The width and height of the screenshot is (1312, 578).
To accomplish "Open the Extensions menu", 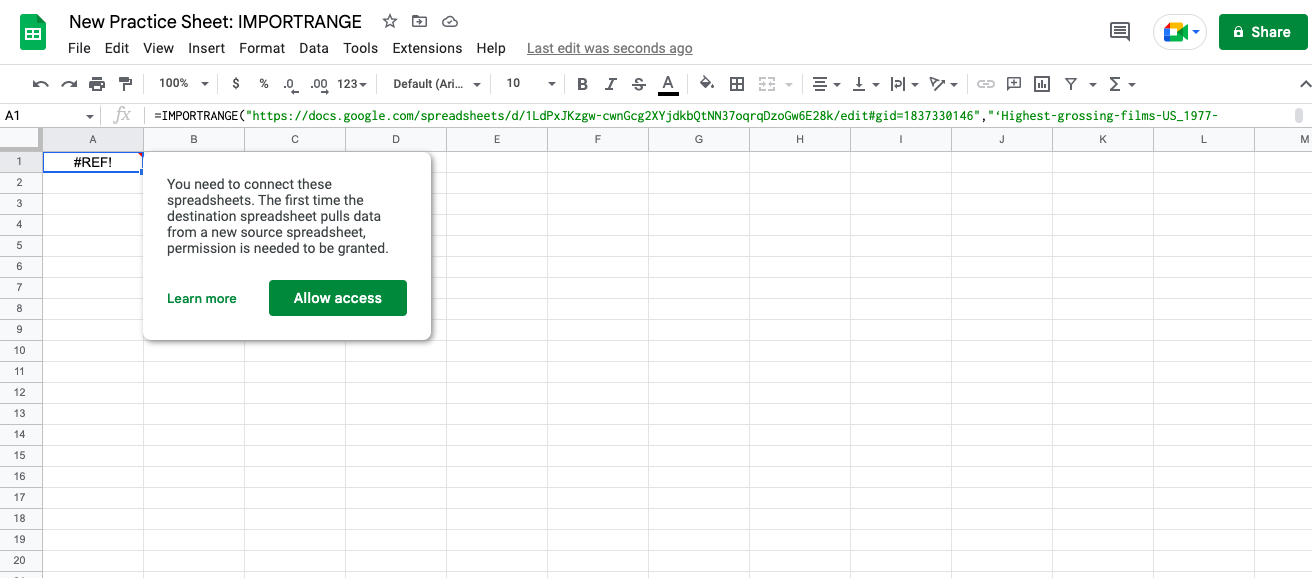I will (427, 48).
